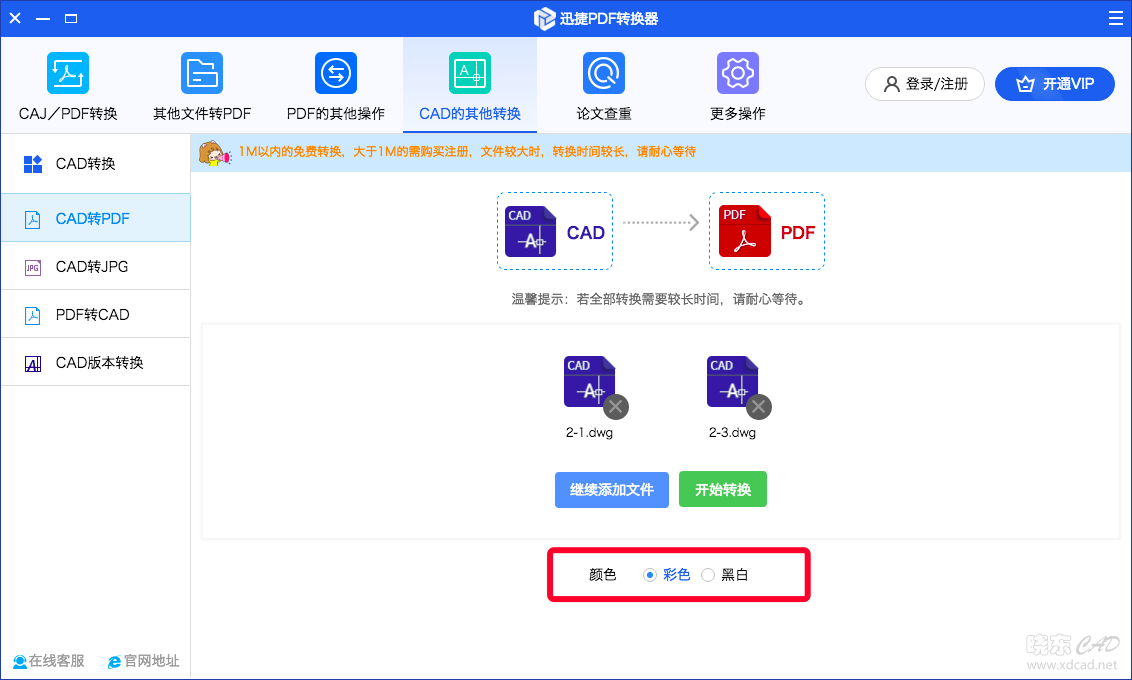Open the CAJ/PDF转换 icon
Image resolution: width=1132 pixels, height=680 pixels.
pyautogui.click(x=68, y=73)
